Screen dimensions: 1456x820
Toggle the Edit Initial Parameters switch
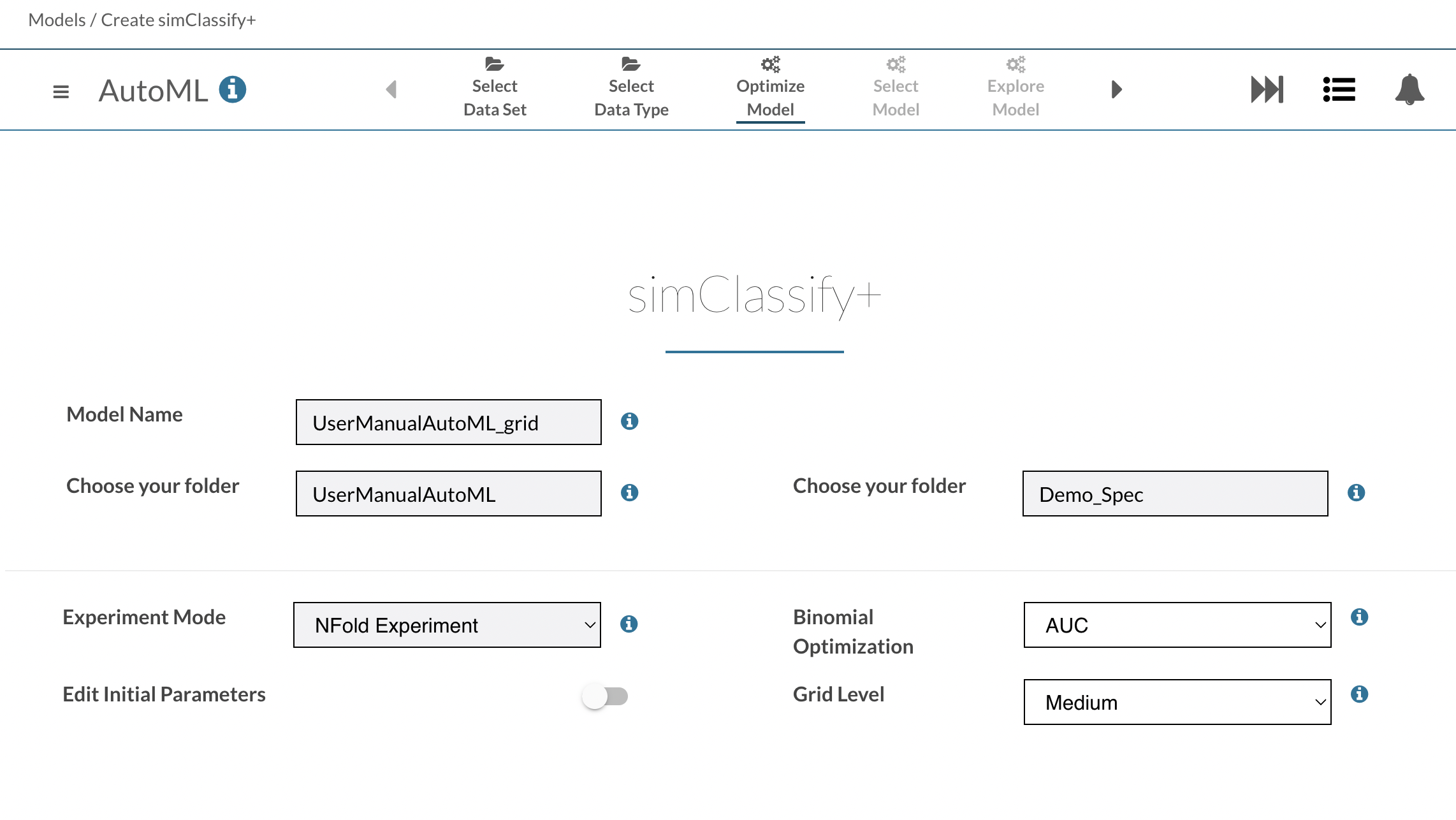pos(605,696)
